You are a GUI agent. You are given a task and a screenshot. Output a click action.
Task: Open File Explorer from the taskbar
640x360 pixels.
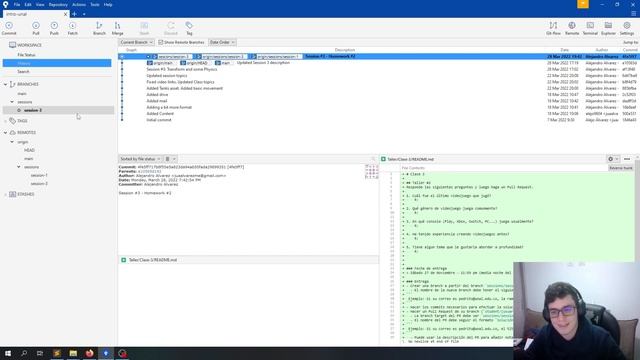pyautogui.click(x=73, y=353)
